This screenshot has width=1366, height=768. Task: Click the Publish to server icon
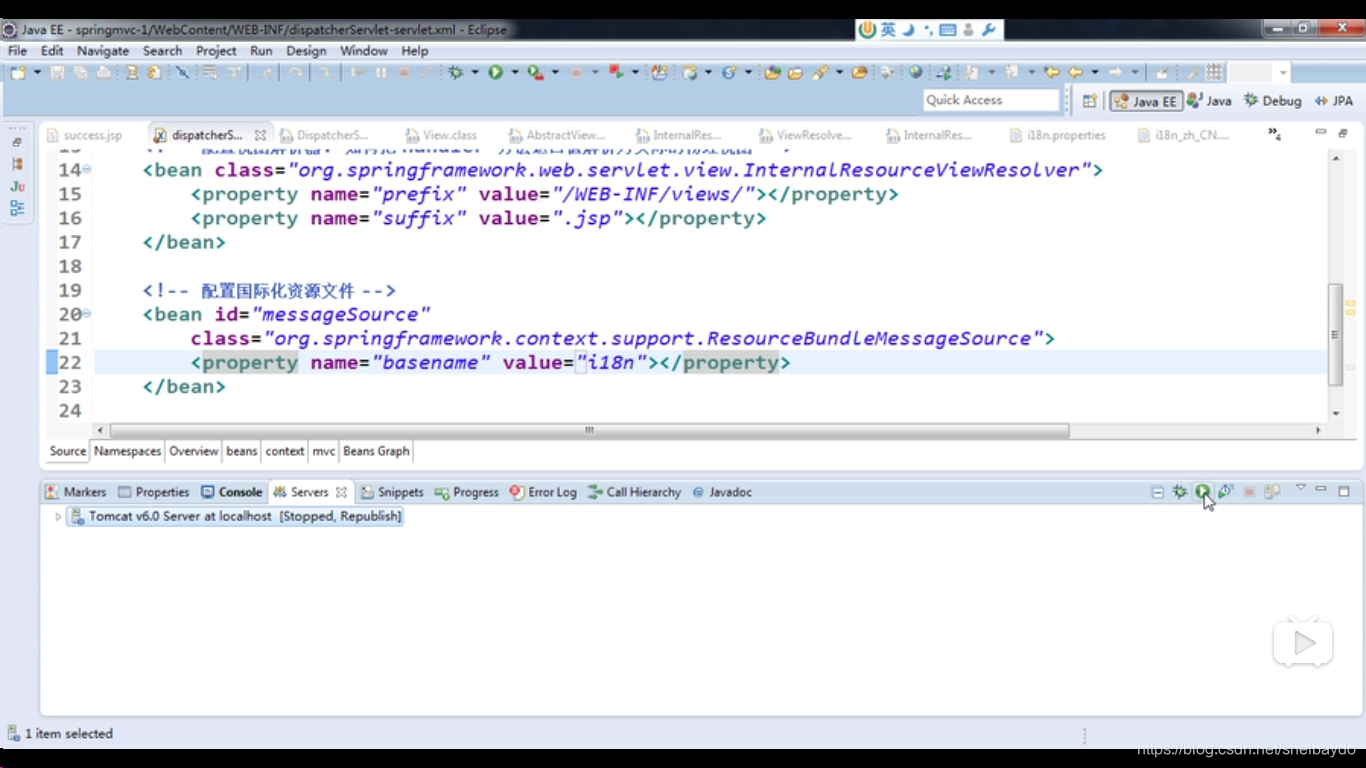1272,492
